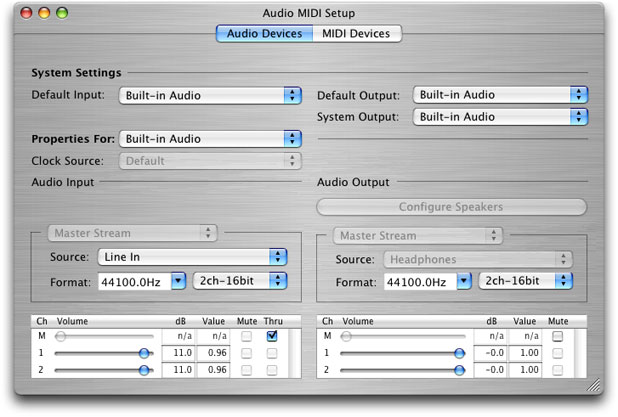Click the input table Volume column header
The width and height of the screenshot is (618, 417).
(72, 321)
